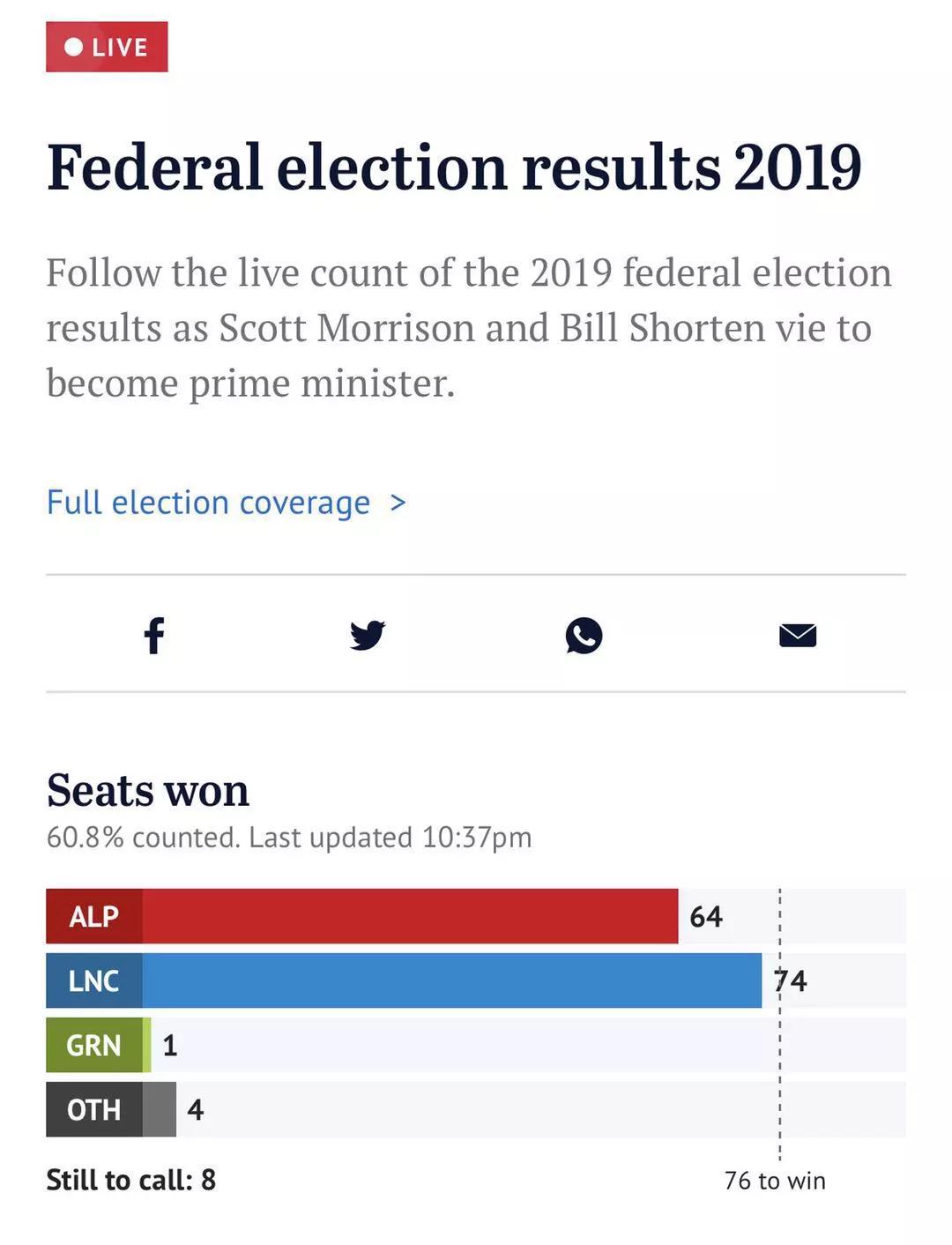Click the Federal election results 2019 headline
The image size is (952, 1245).
point(454,168)
